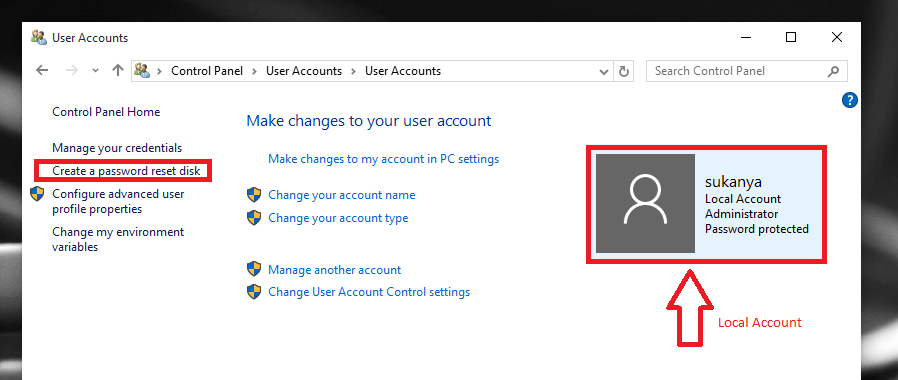Image resolution: width=898 pixels, height=380 pixels.
Task: Expand chevron after Control Panel breadcrumb
Action: (254, 71)
